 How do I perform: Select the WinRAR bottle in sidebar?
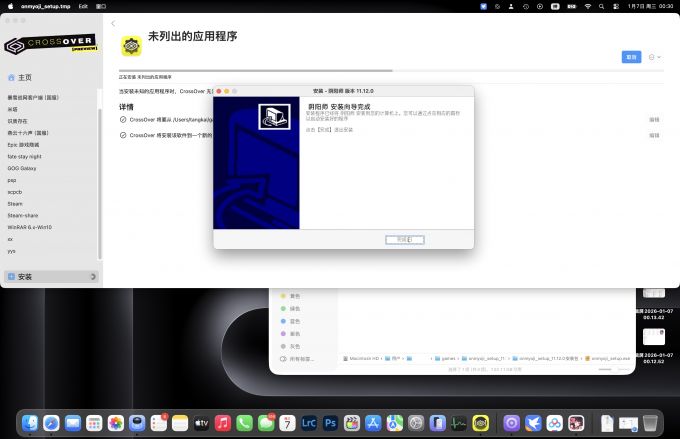point(29,227)
